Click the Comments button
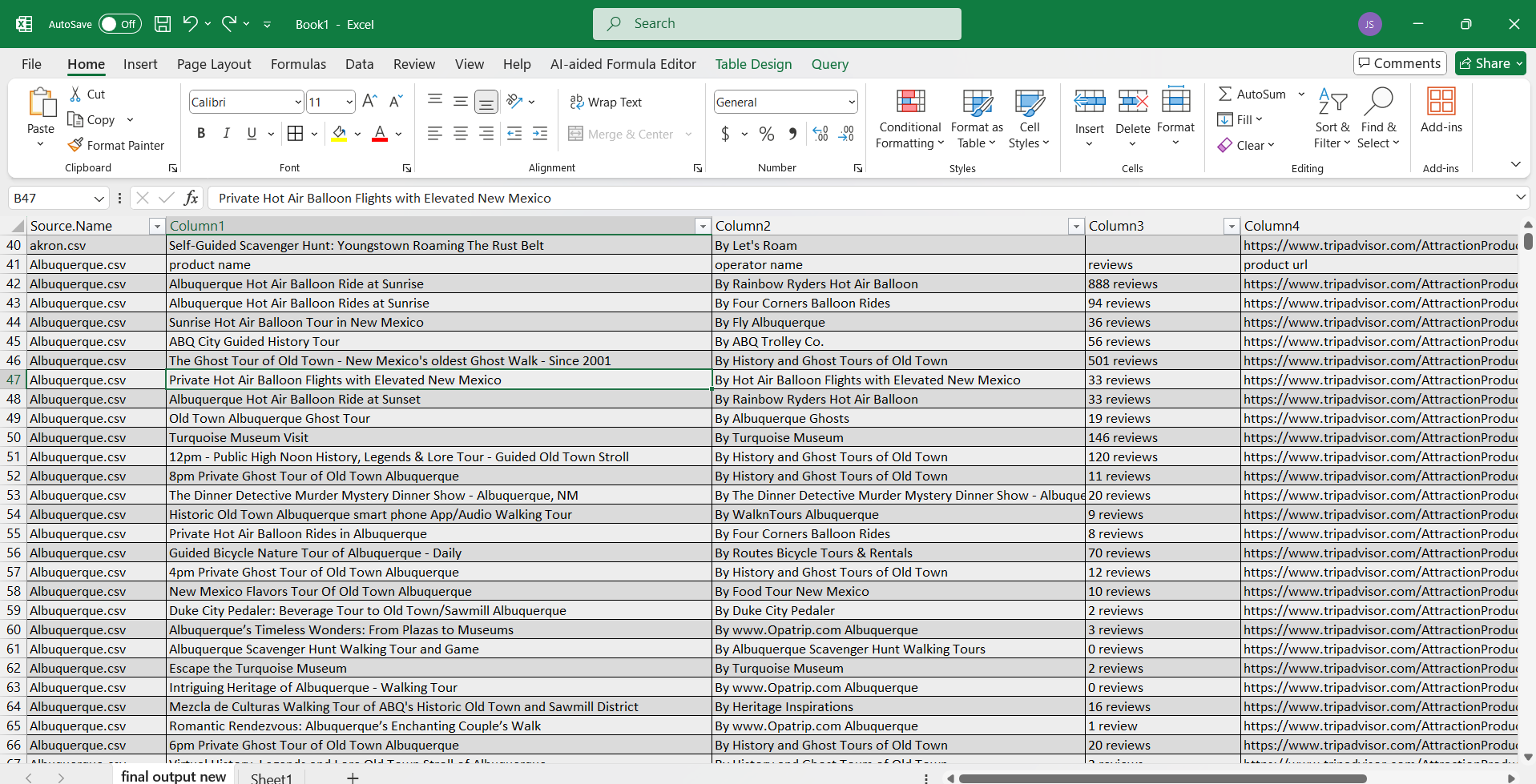 coord(1399,63)
